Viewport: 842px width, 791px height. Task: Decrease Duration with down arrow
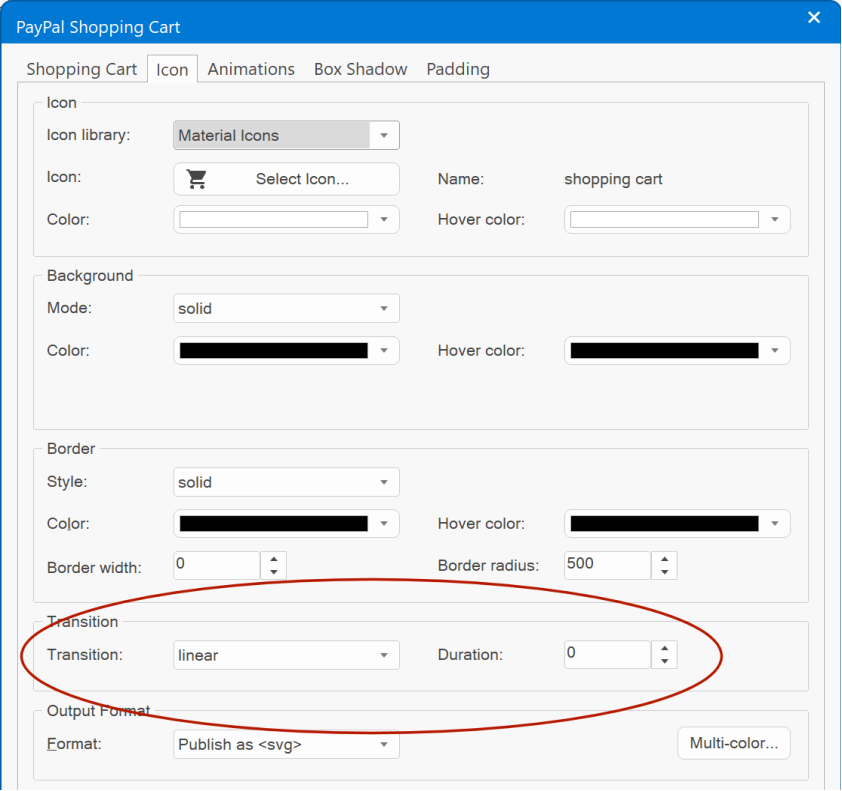point(665,662)
